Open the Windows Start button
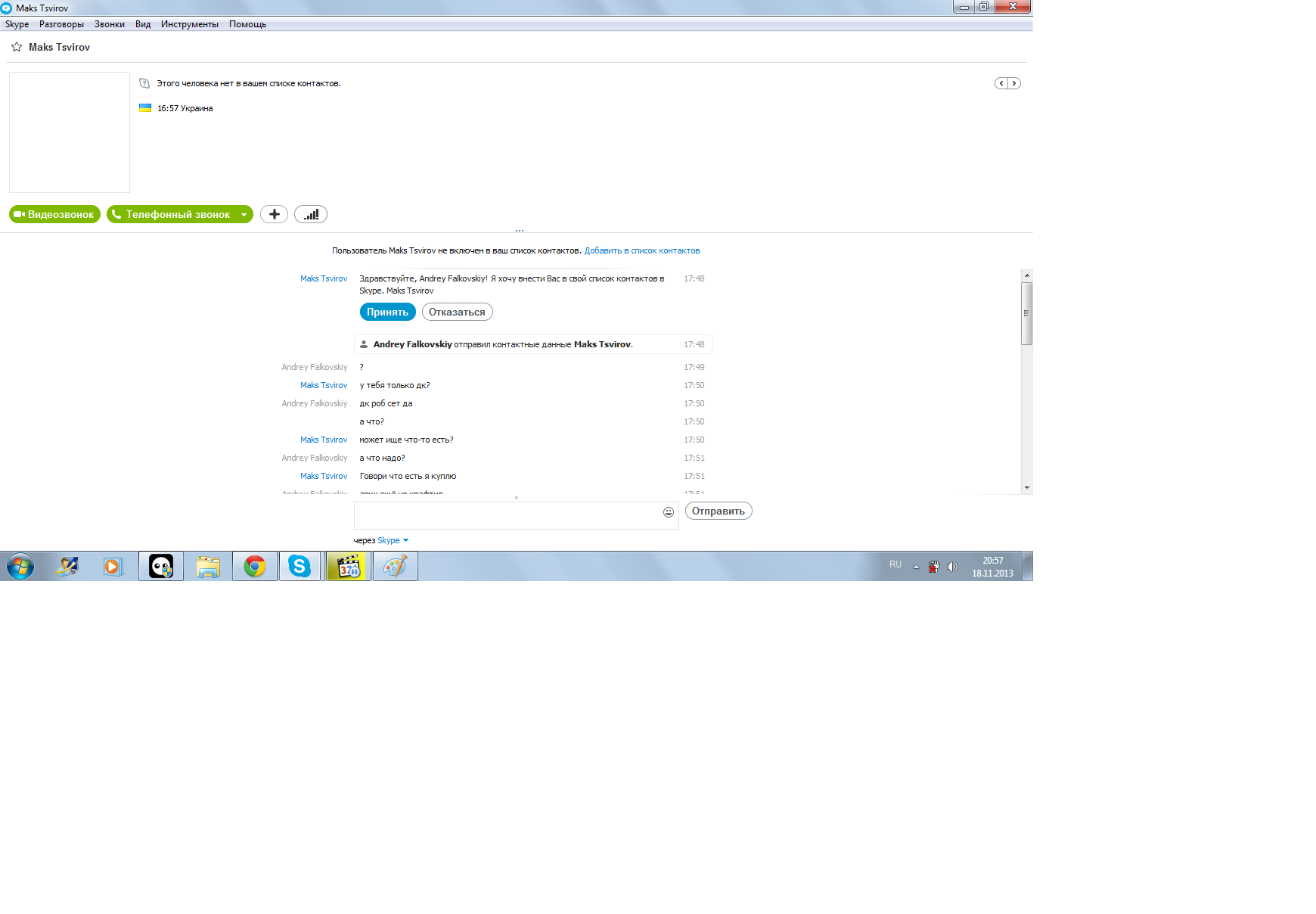Screen dimensions: 1316x914 click(x=20, y=566)
